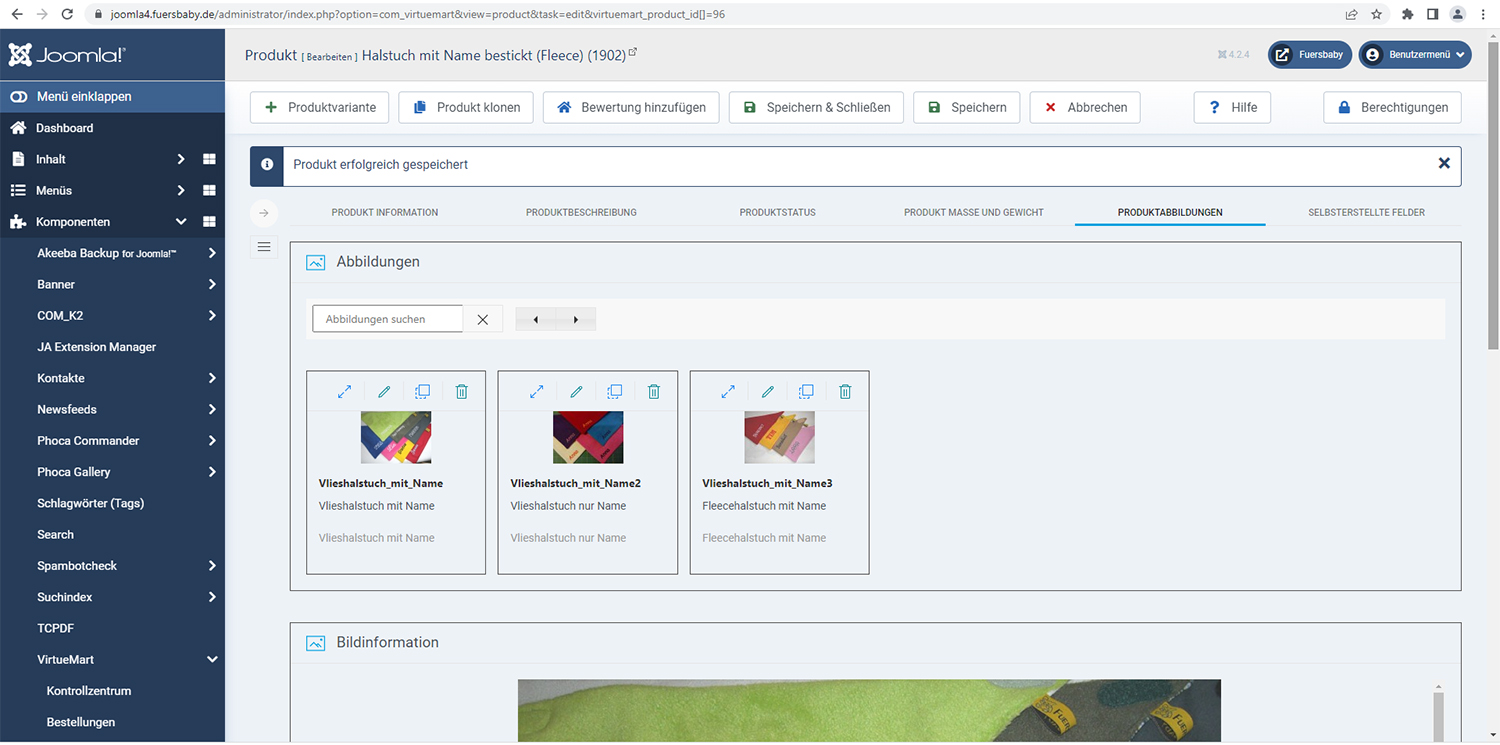The image size is (1500, 745).
Task: Open the Selbsterstellte Felder tab
Action: point(1366,212)
